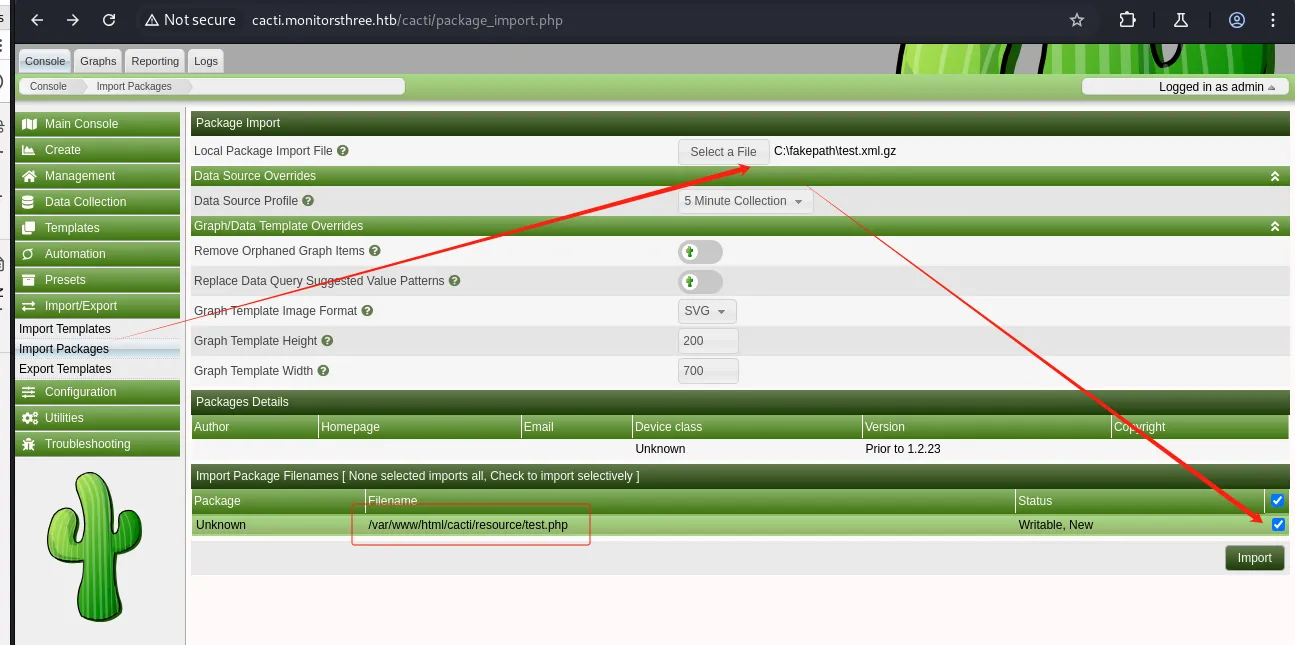Toggle Remove Orphaned Graph Items switch
1295x645 pixels.
pyautogui.click(x=700, y=251)
